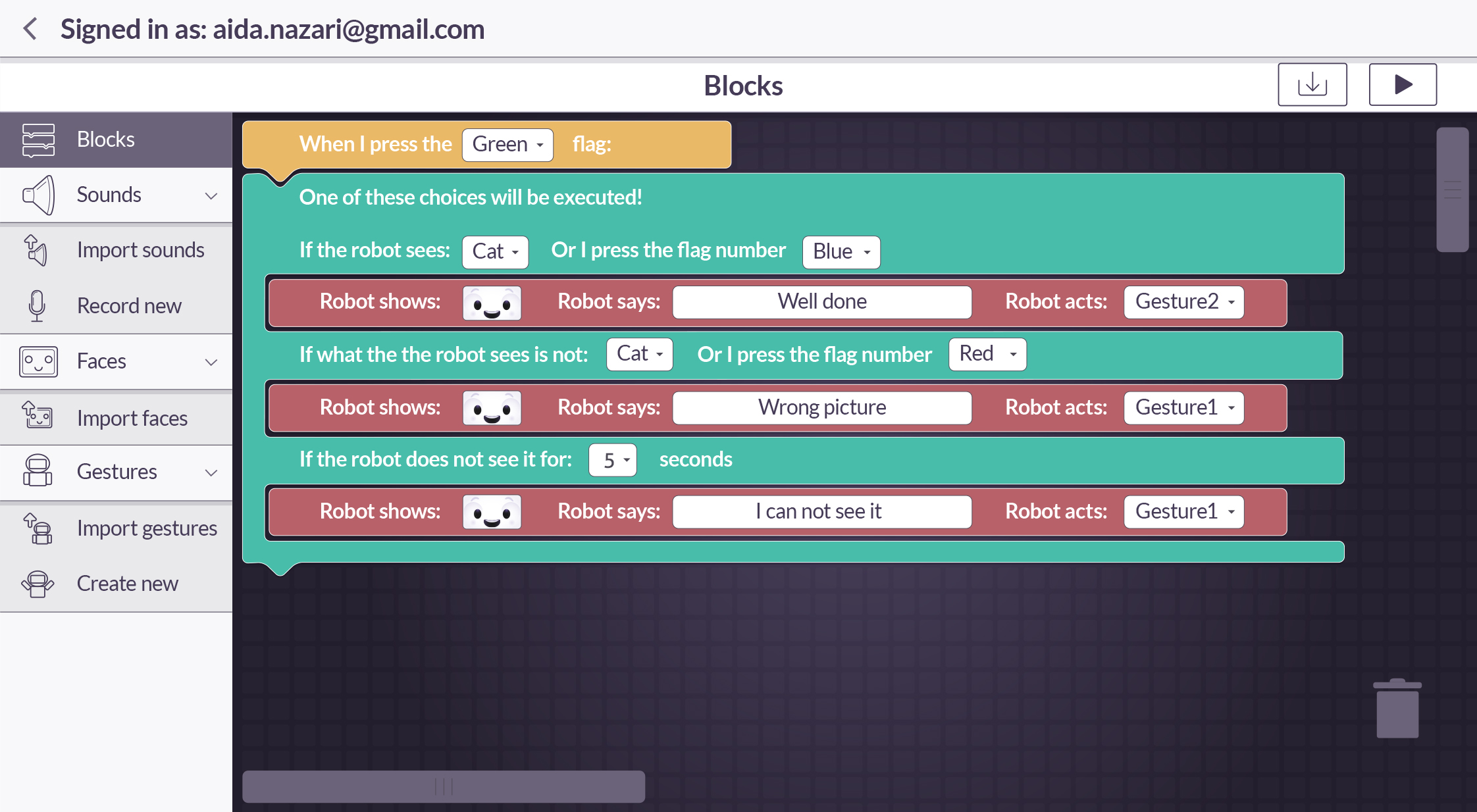Click the Import sounds icon
This screenshot has width=1477, height=812.
point(37,250)
